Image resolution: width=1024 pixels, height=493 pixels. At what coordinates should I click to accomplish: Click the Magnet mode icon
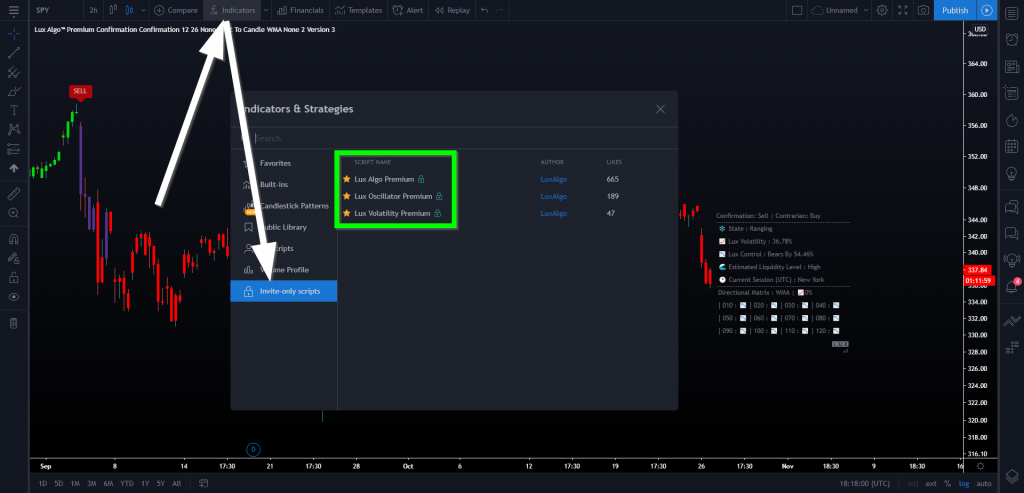(14, 239)
